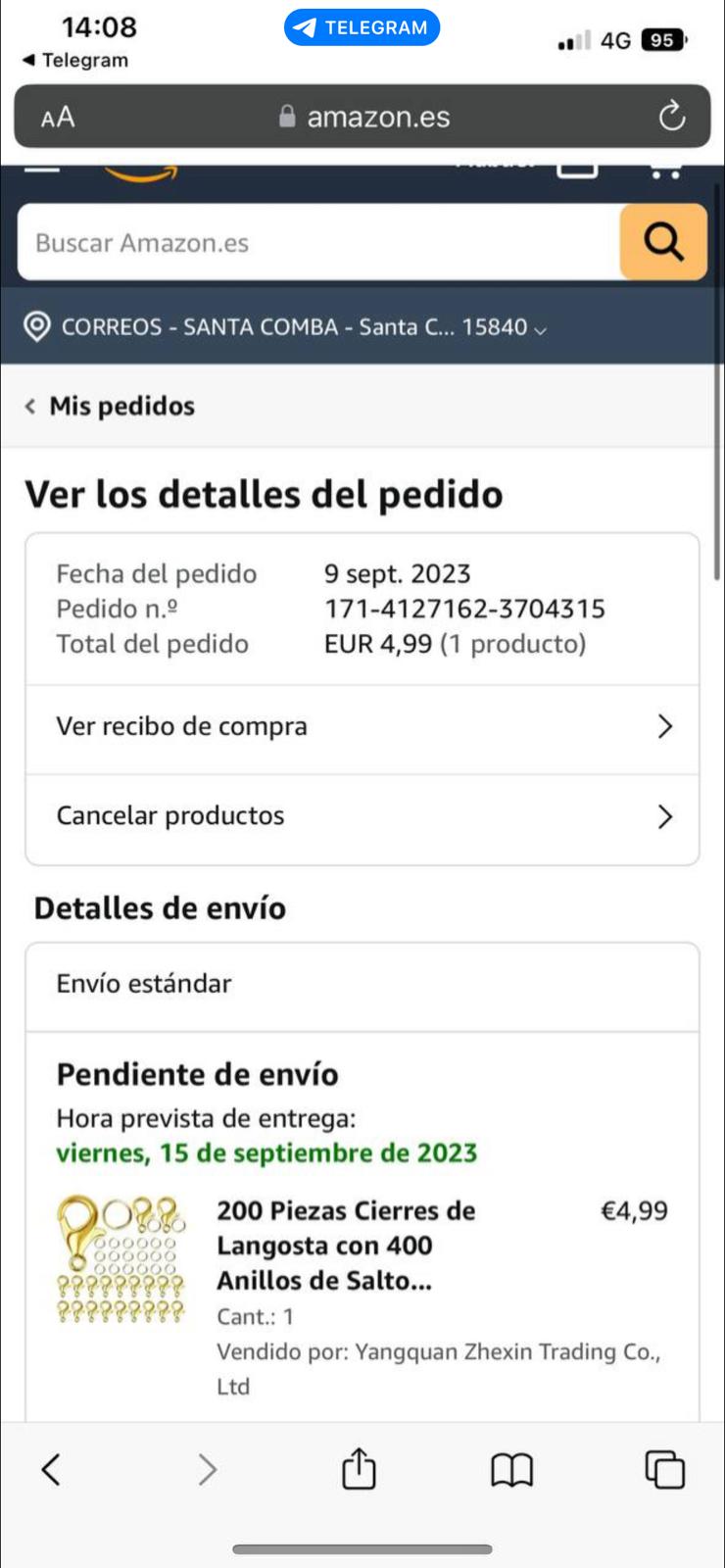Tap the blue TELEGRAM pill at top
This screenshot has width=725, height=1568.
pyautogui.click(x=362, y=27)
